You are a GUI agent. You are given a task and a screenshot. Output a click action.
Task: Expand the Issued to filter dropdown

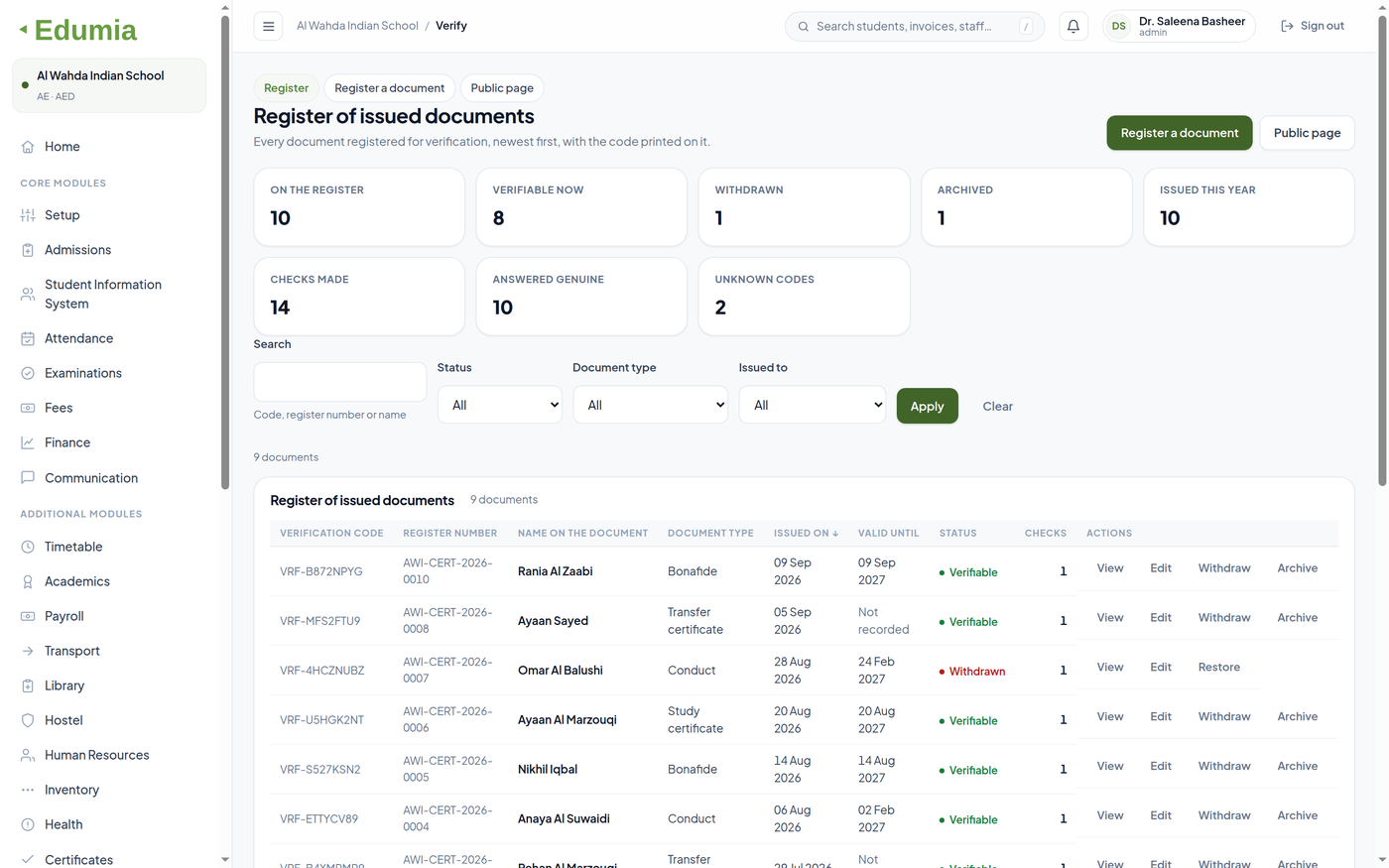(813, 405)
